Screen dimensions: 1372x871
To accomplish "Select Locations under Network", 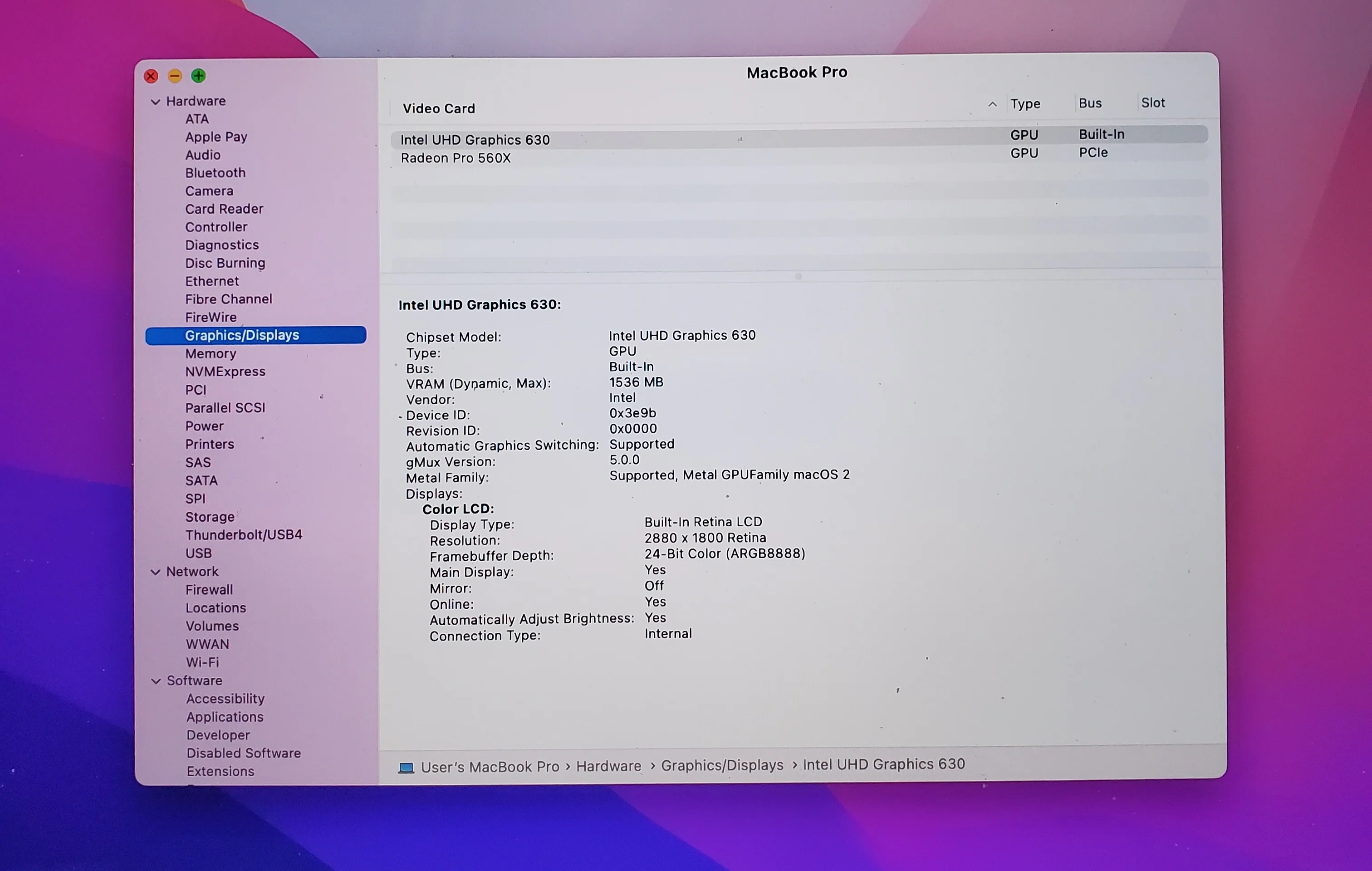I will (x=216, y=608).
